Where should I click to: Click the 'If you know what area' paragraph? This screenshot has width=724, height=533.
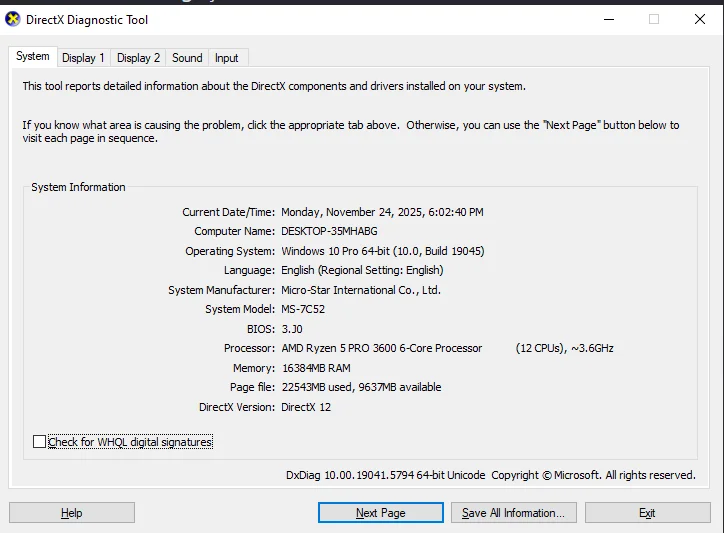351,132
